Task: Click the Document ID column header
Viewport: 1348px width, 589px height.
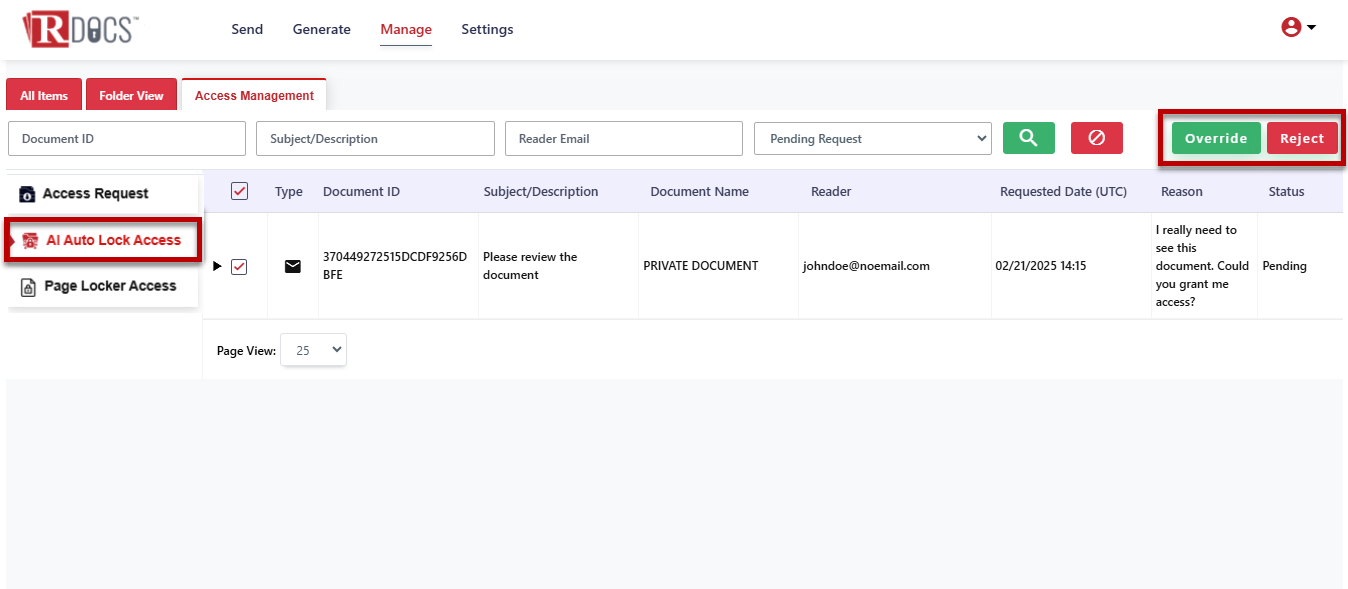Action: 361,191
